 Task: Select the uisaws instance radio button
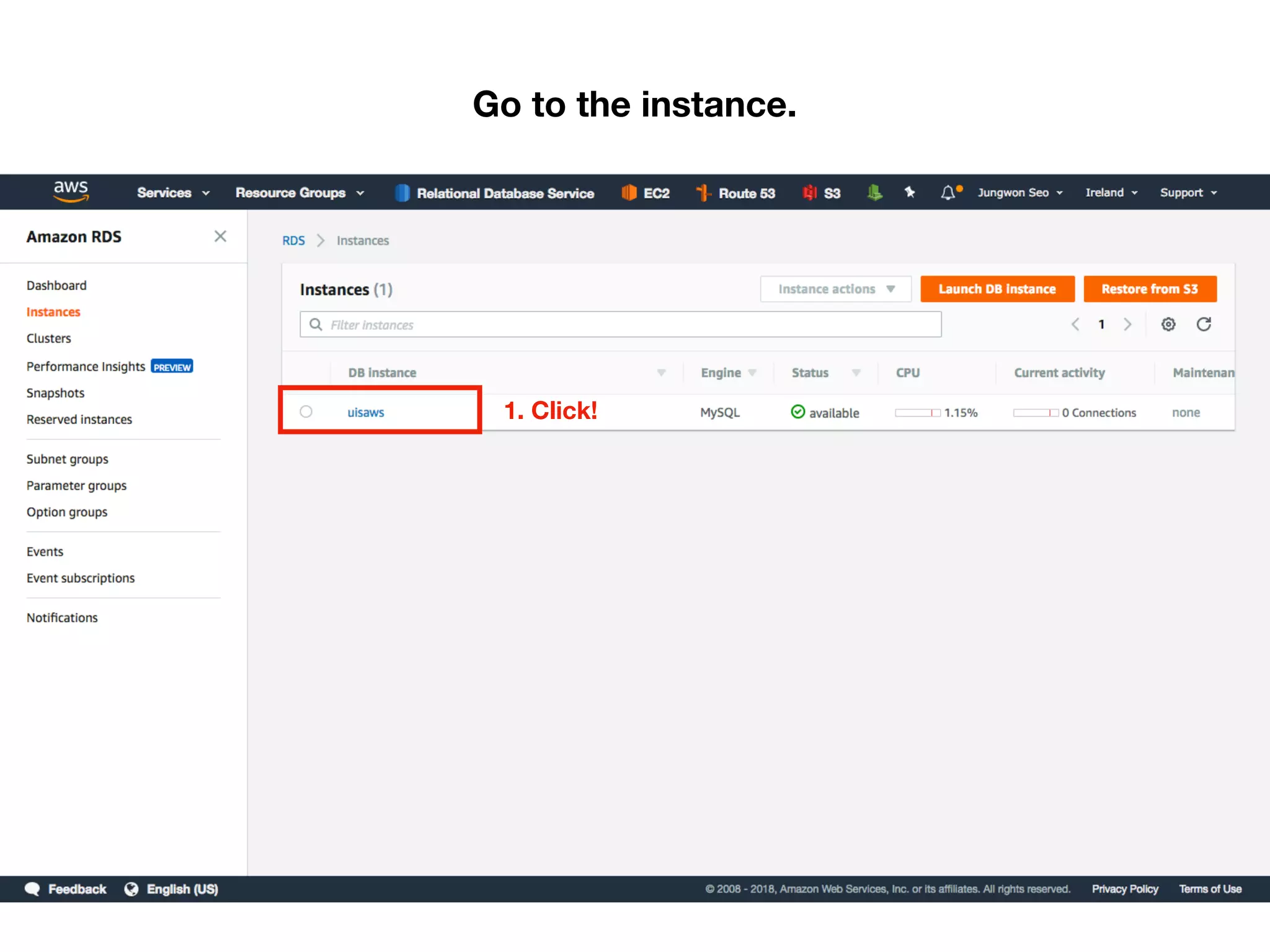point(306,412)
